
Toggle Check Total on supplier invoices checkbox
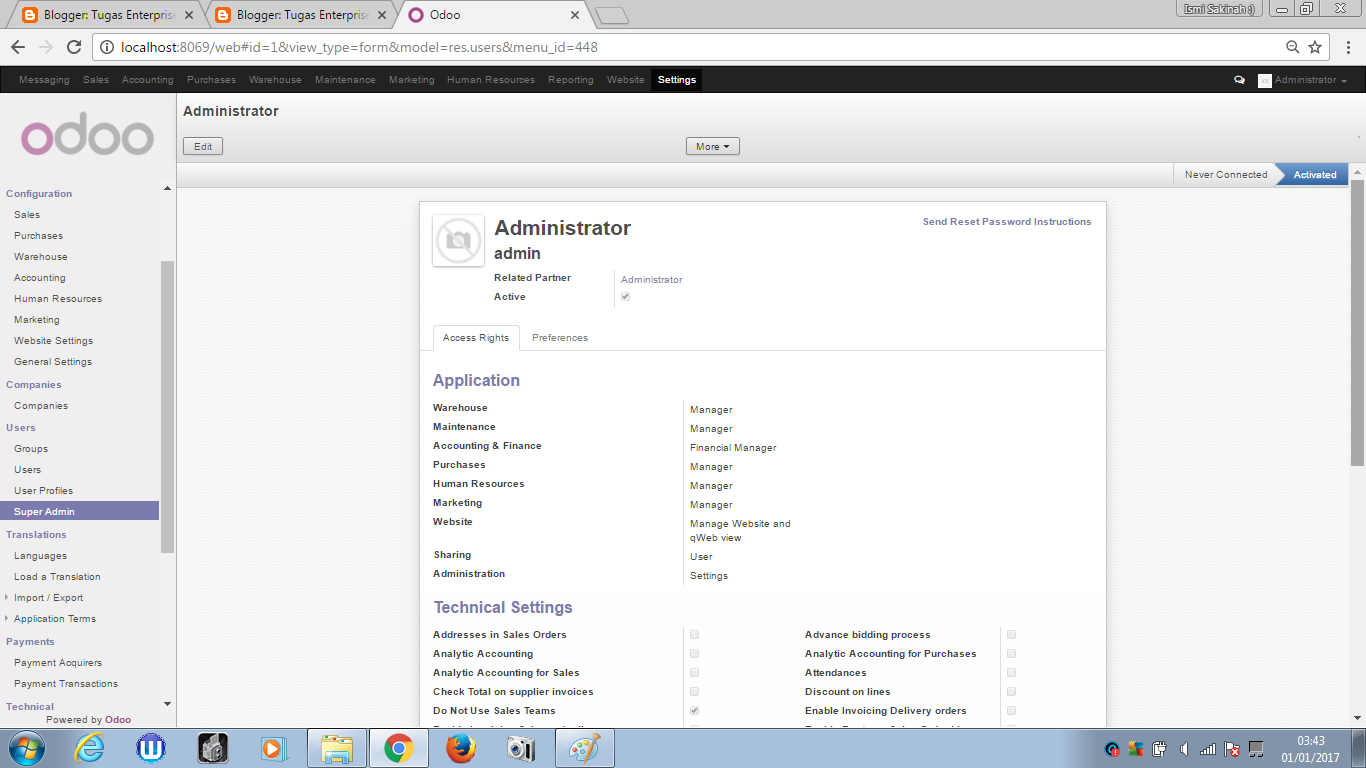[694, 691]
